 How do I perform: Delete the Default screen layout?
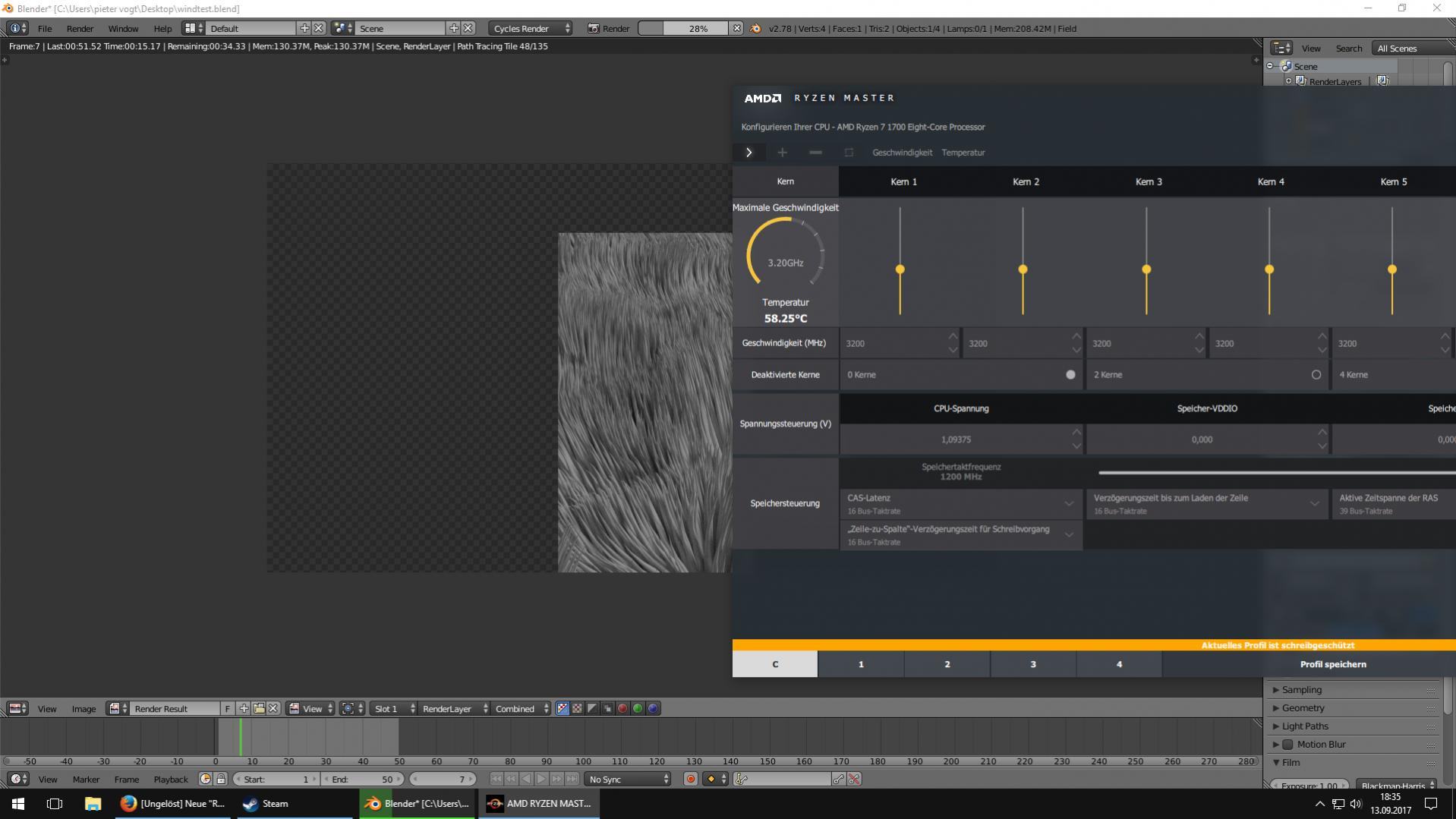click(319, 28)
